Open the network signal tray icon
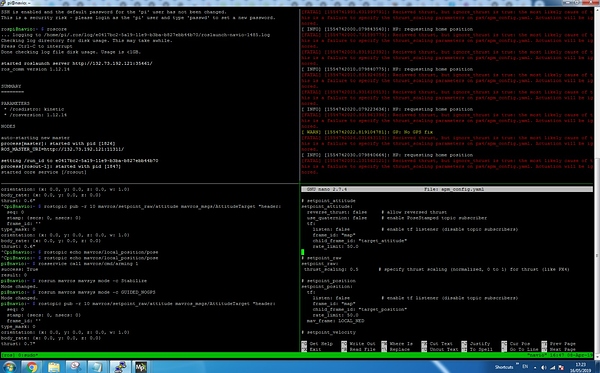Image resolution: width=600 pixels, height=373 pixels. coord(553,368)
